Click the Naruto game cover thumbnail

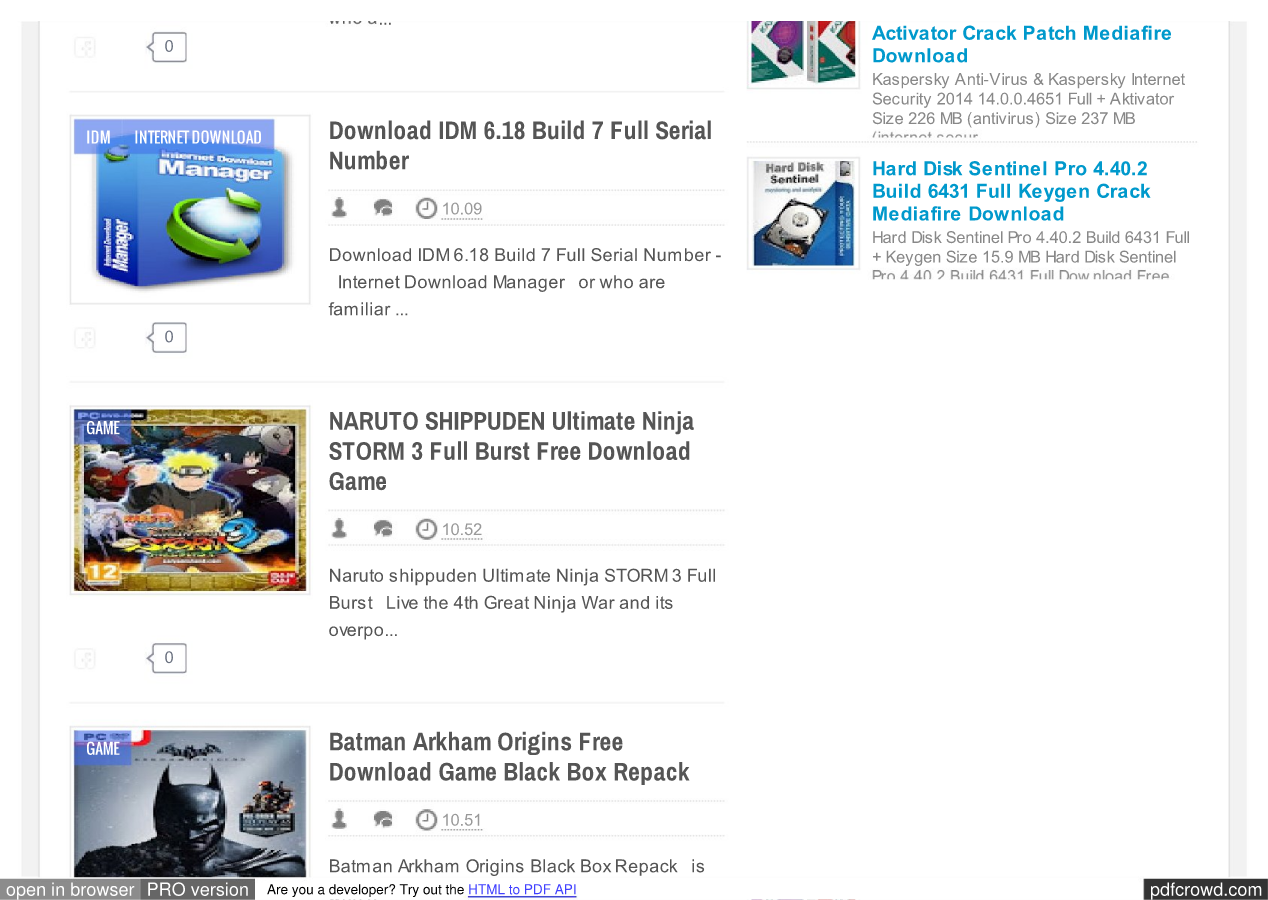point(190,500)
